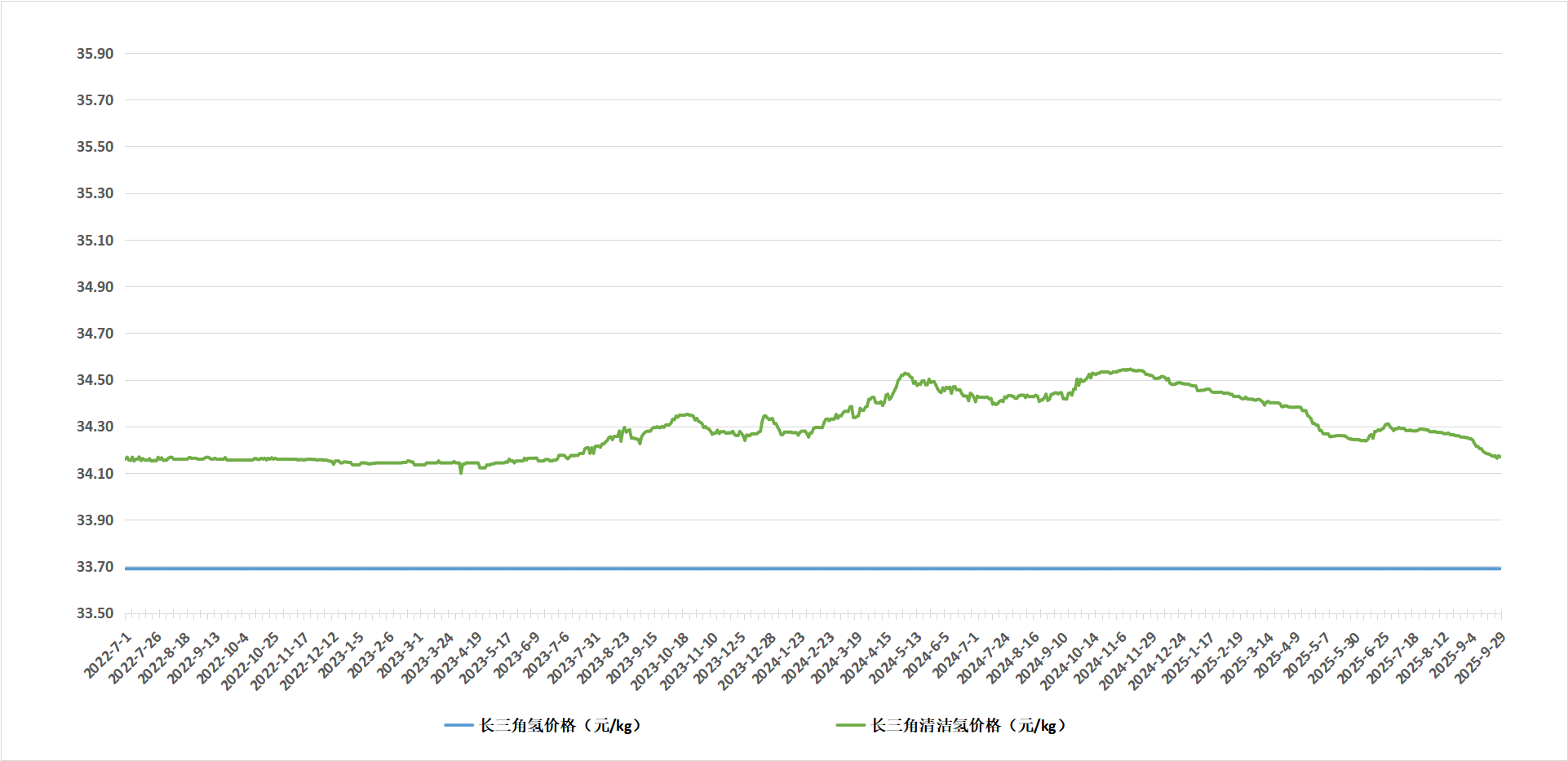1568x761 pixels.
Task: Select the 33.50 y-axis label
Action: (x=95, y=613)
